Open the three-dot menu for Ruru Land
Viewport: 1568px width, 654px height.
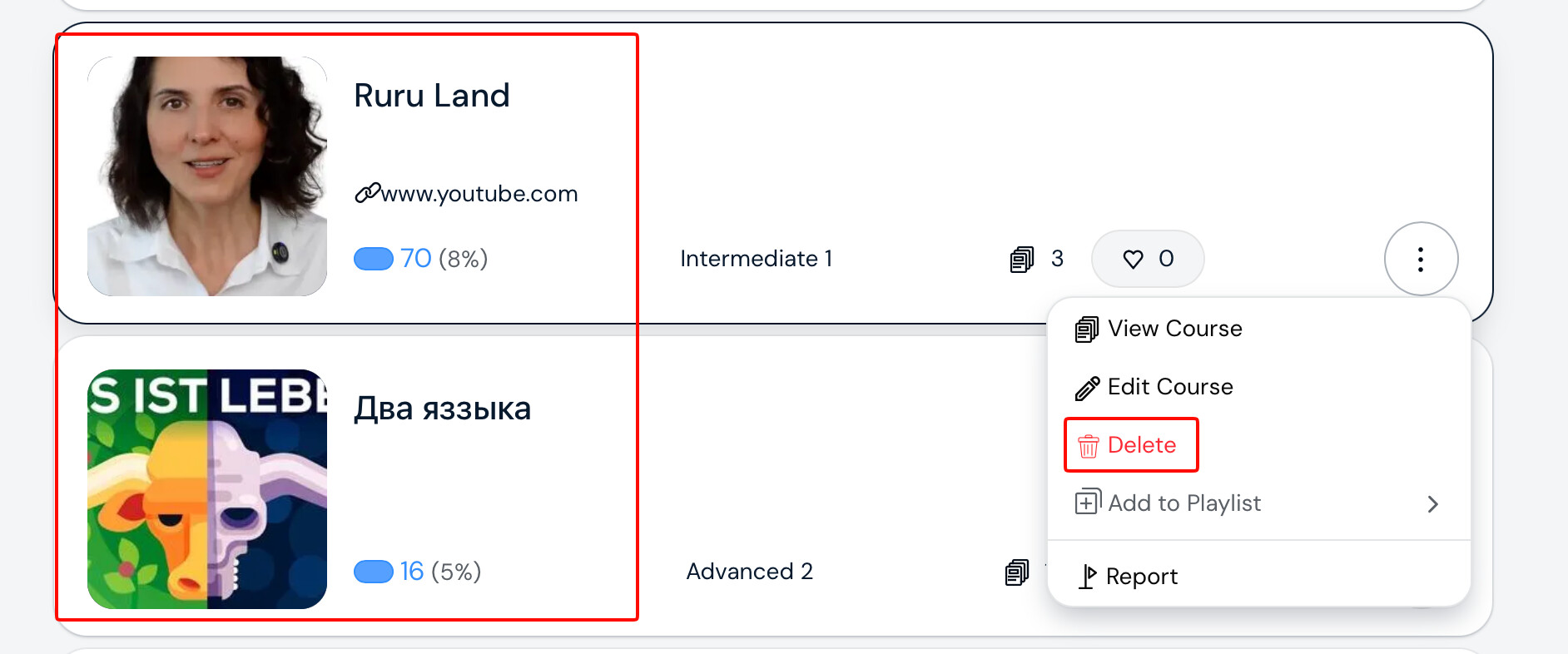click(1421, 259)
